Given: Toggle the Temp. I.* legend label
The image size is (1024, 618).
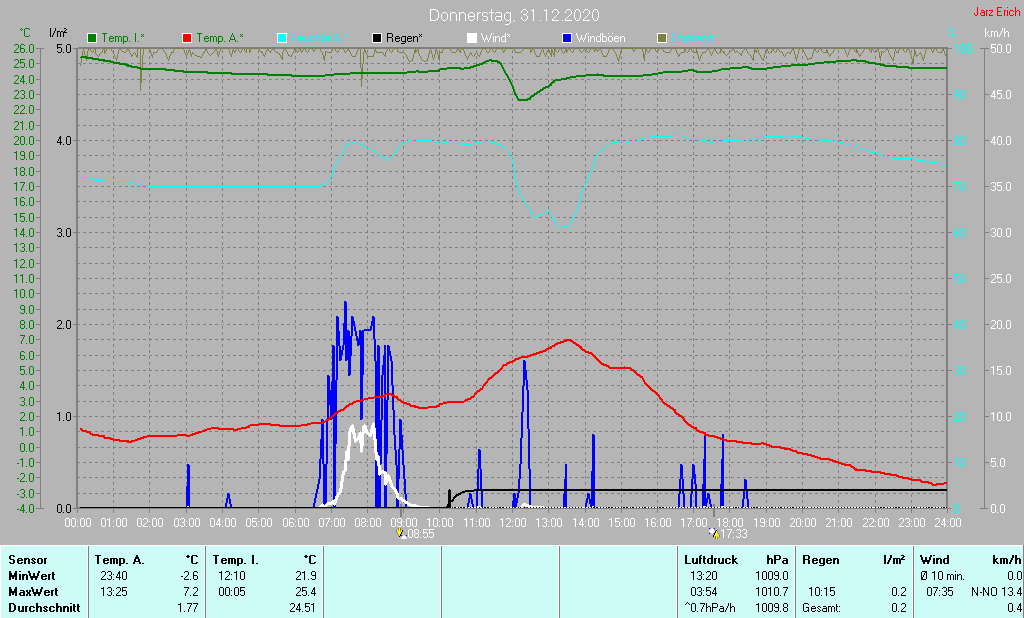Looking at the screenshot, I should coord(123,39).
